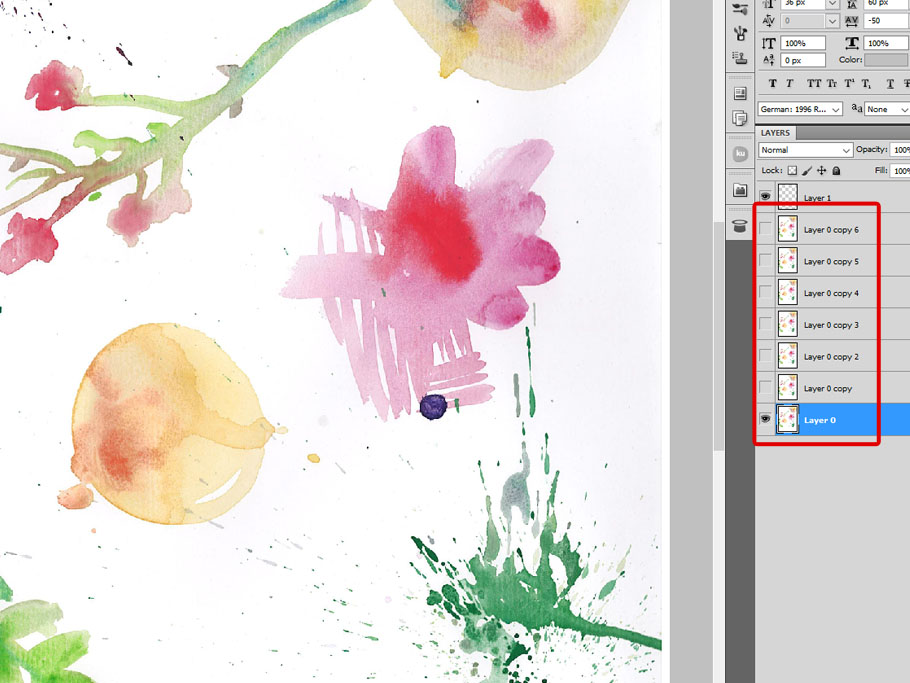Open the blend mode dropdown showing Normal
Screen dimensions: 910x683
pos(805,149)
